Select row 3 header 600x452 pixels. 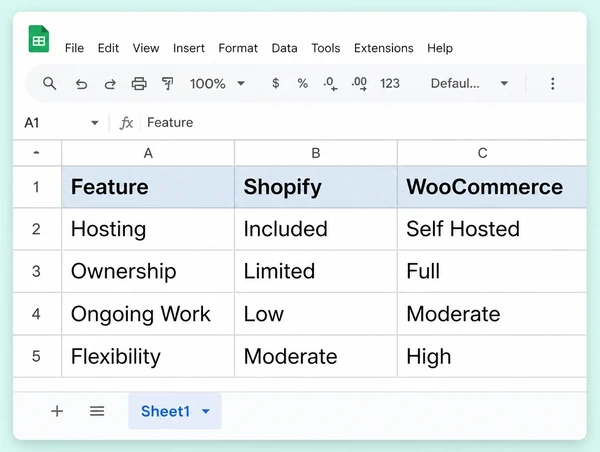(37, 271)
